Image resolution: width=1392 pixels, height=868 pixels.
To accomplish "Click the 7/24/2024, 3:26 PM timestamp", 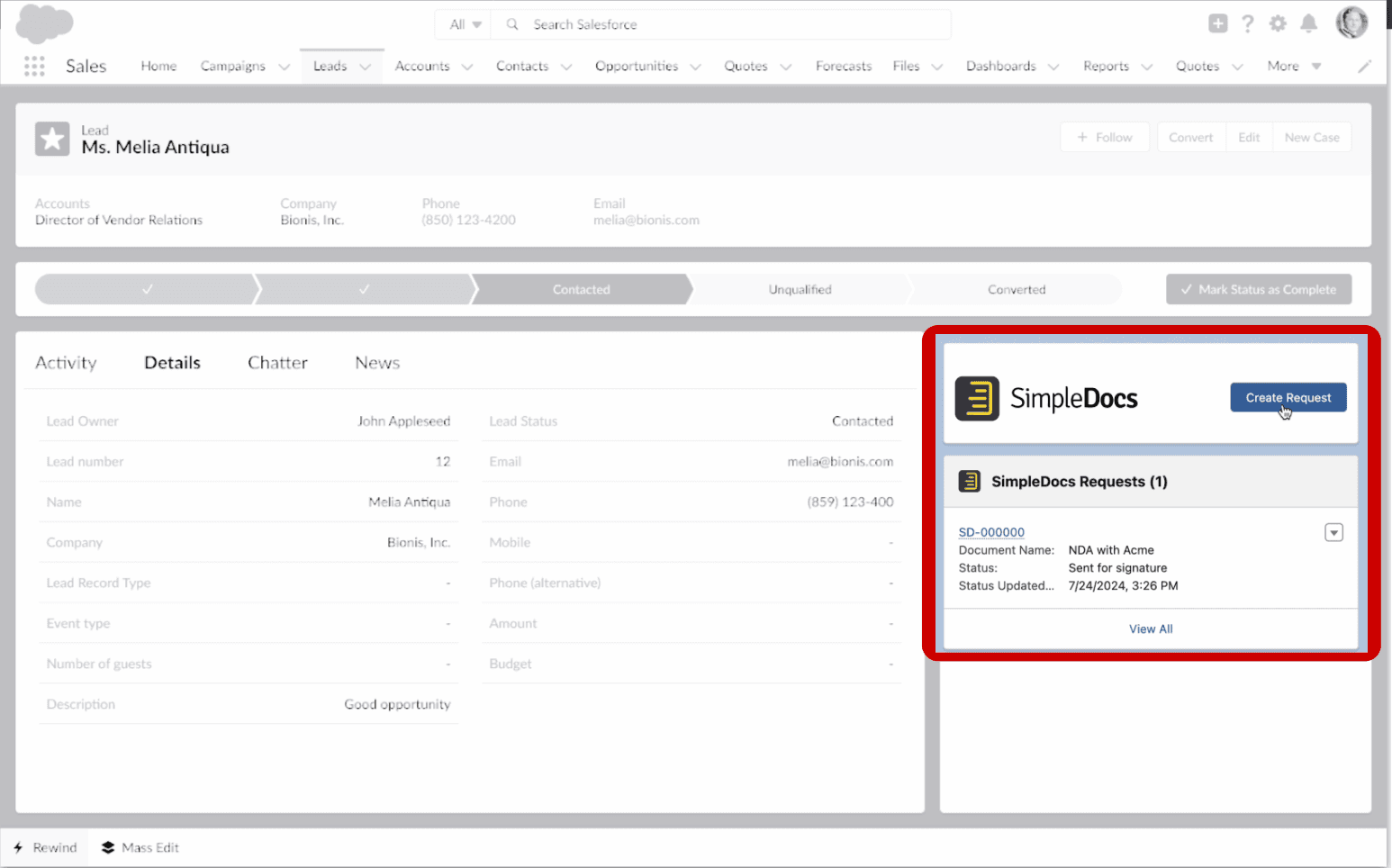I will [x=1123, y=585].
